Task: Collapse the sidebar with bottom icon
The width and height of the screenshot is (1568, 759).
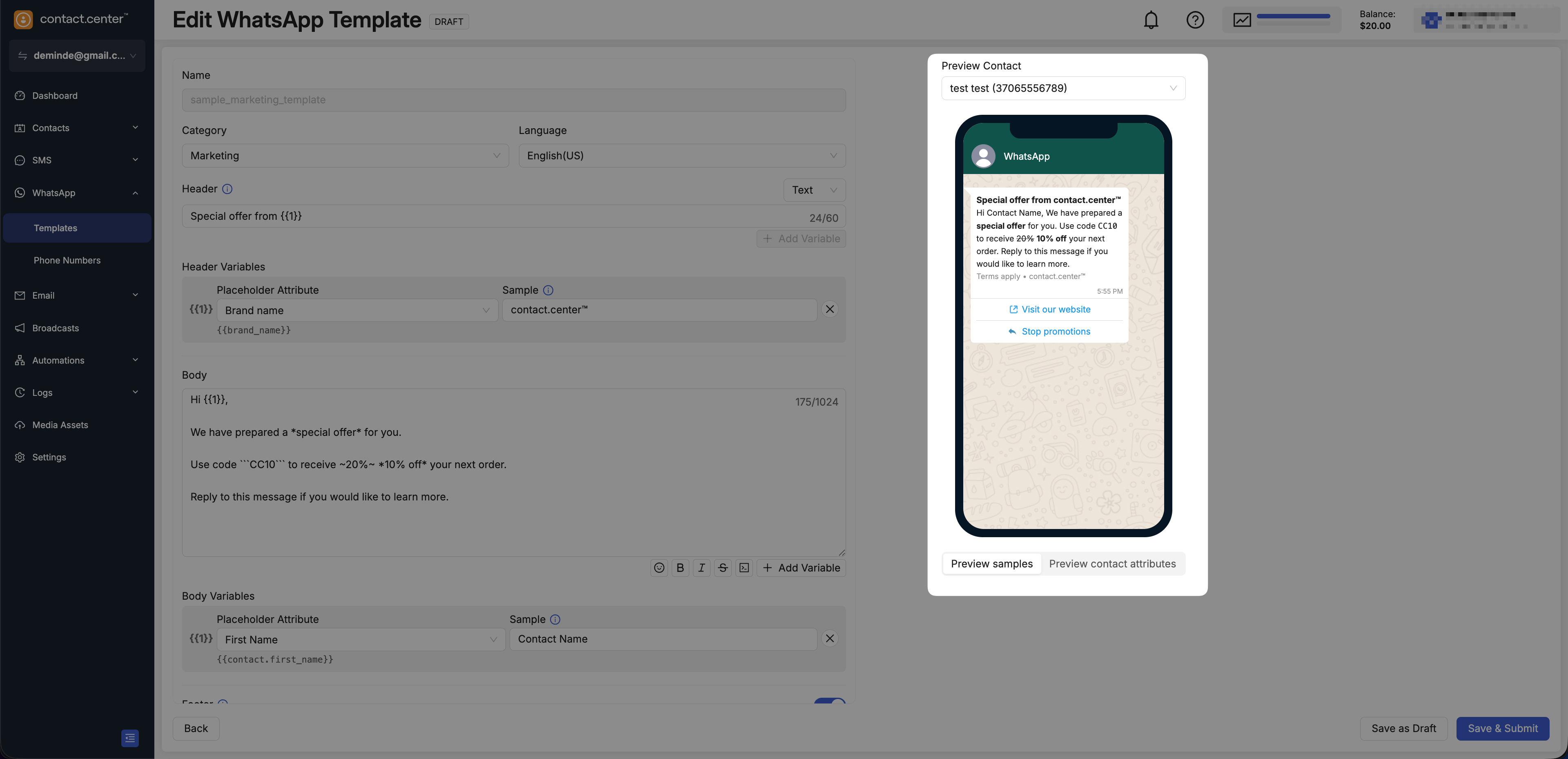Action: tap(130, 738)
